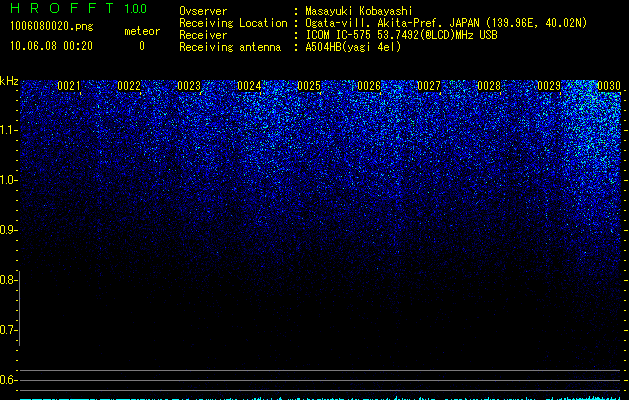Click time marker 0026
Screen dimensions: 629x400
tap(369, 86)
